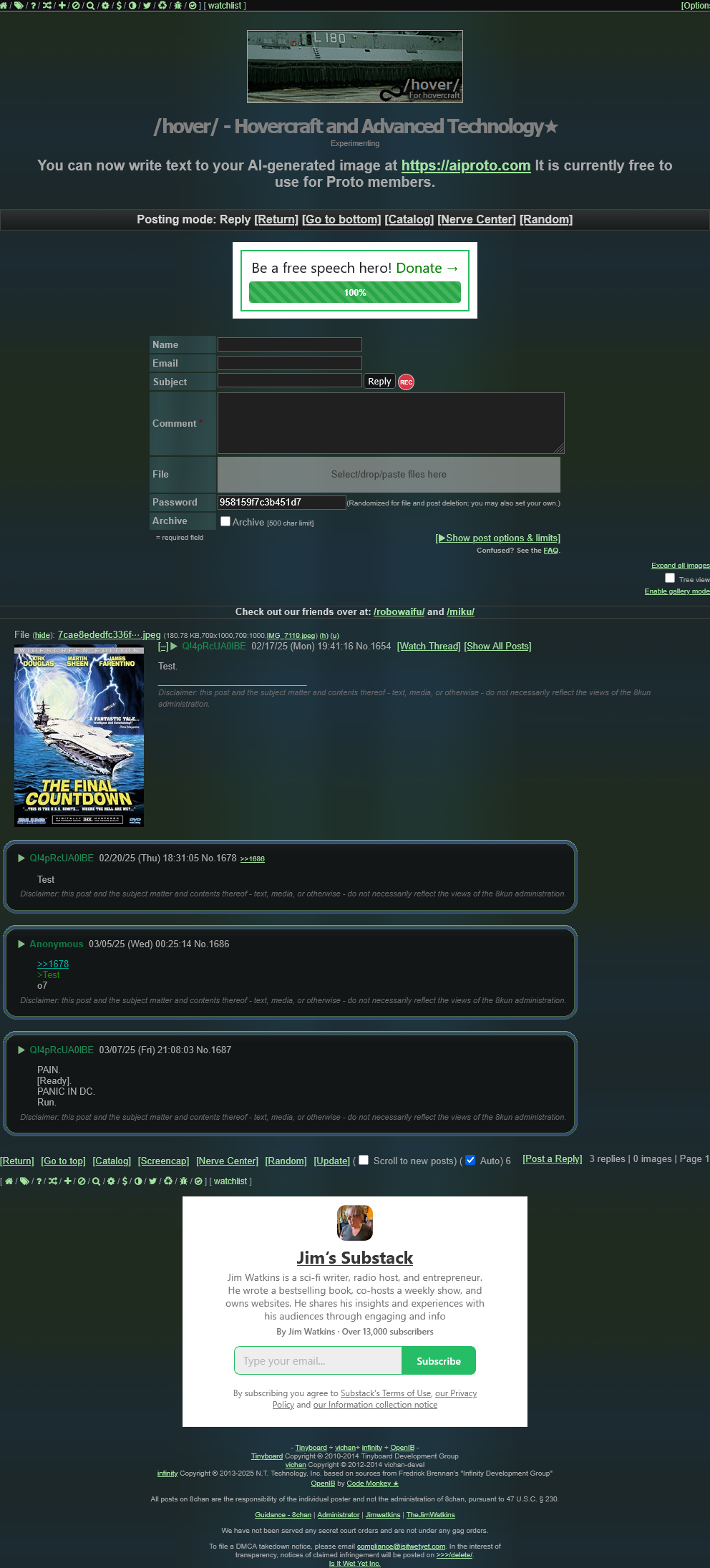Screen dimensions: 710x1568
Task: Toggle Scroll to new posts checkbox
Action: tap(364, 1160)
